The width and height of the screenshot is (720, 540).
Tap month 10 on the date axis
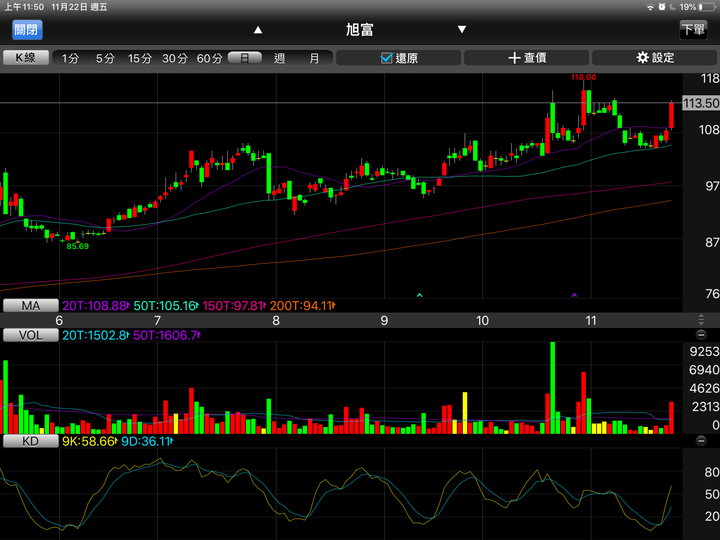(x=482, y=321)
